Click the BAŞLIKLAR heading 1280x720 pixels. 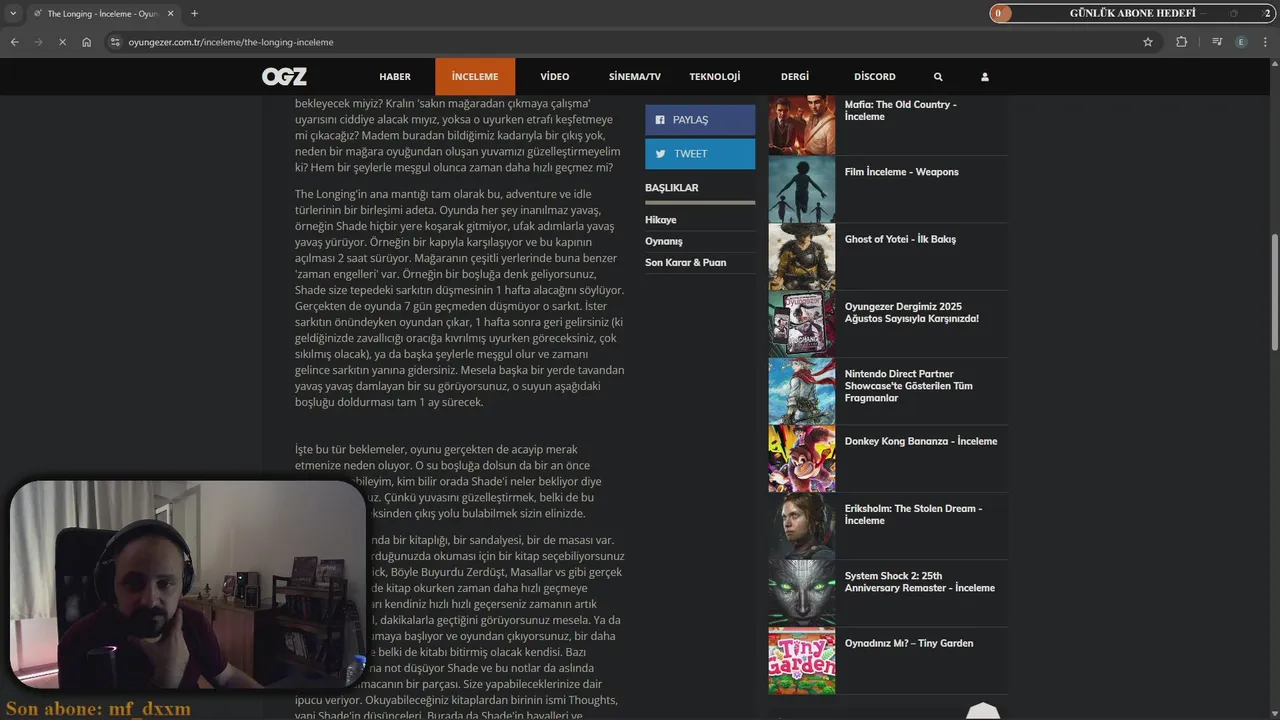click(672, 188)
